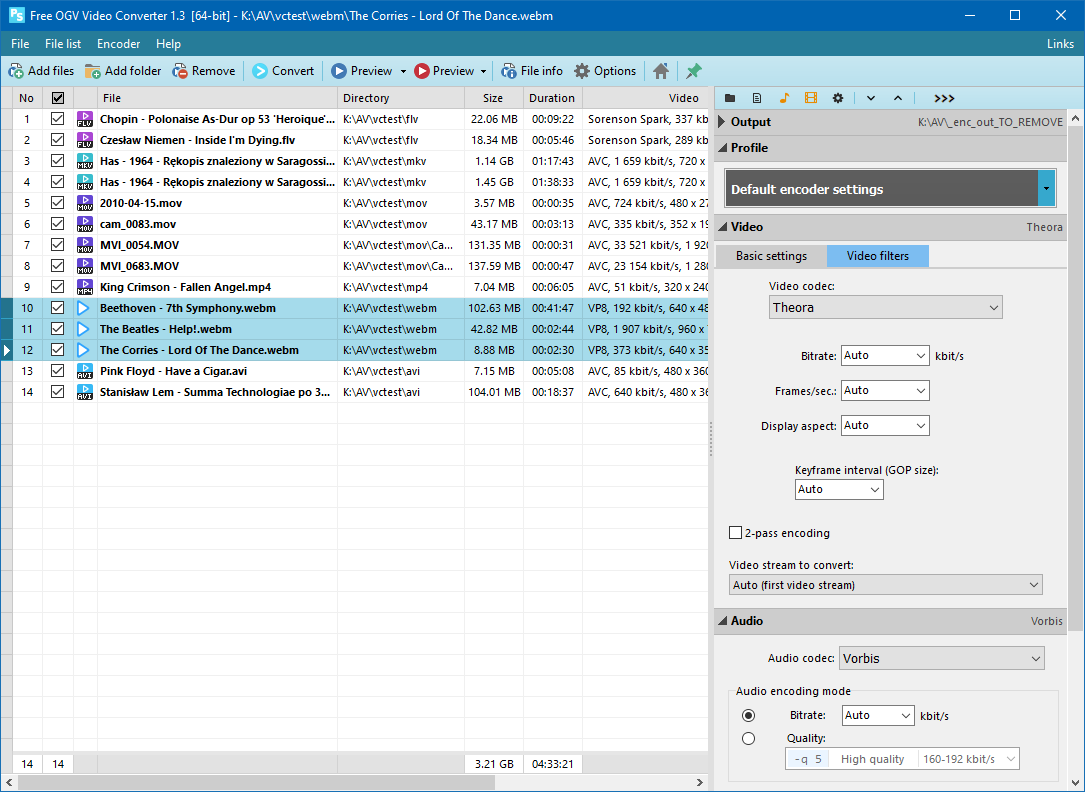Open the Audio codec Vorbis dropdown
The width and height of the screenshot is (1085, 792).
point(941,659)
